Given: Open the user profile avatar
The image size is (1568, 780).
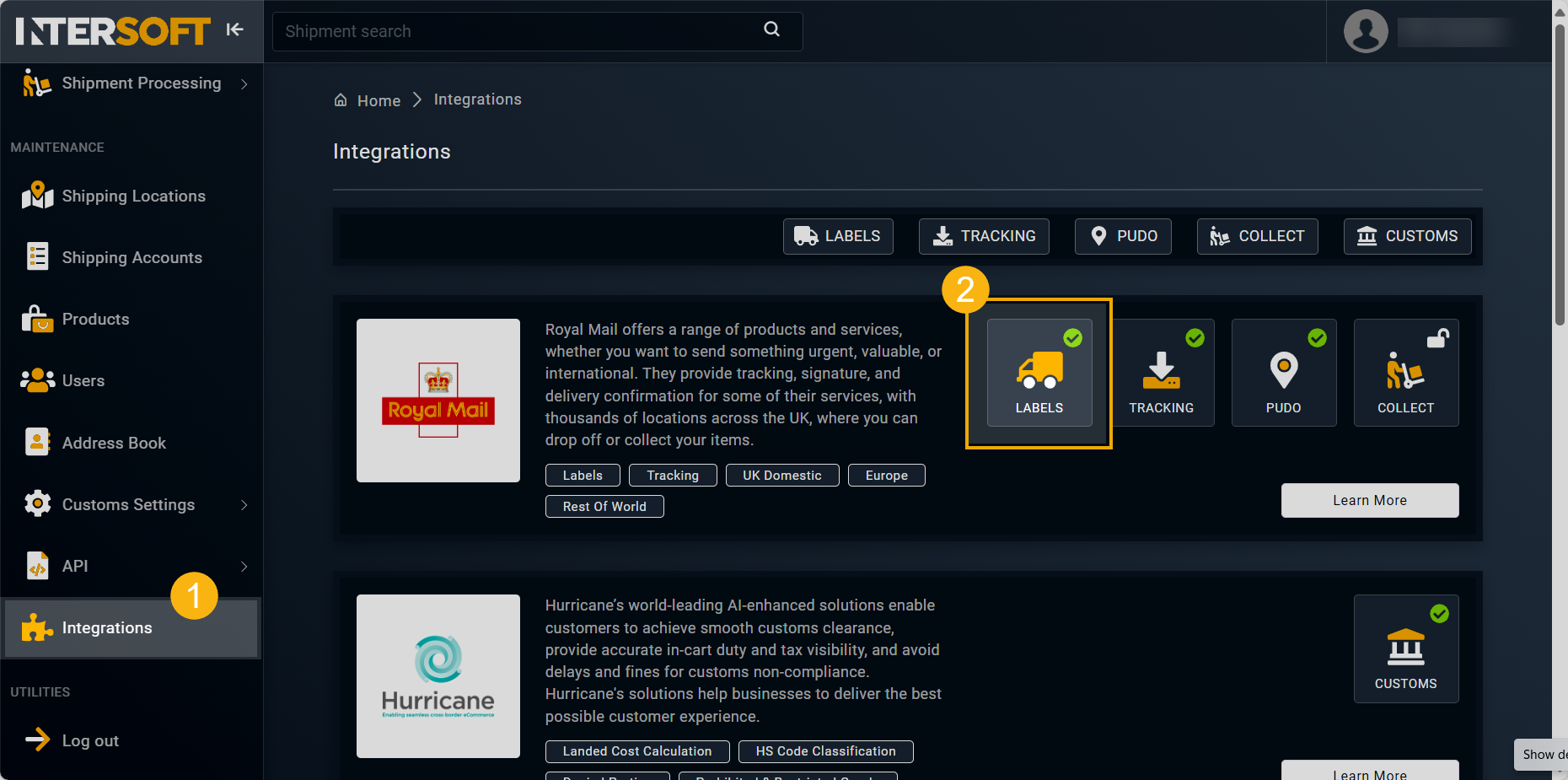Looking at the screenshot, I should coord(1366,31).
